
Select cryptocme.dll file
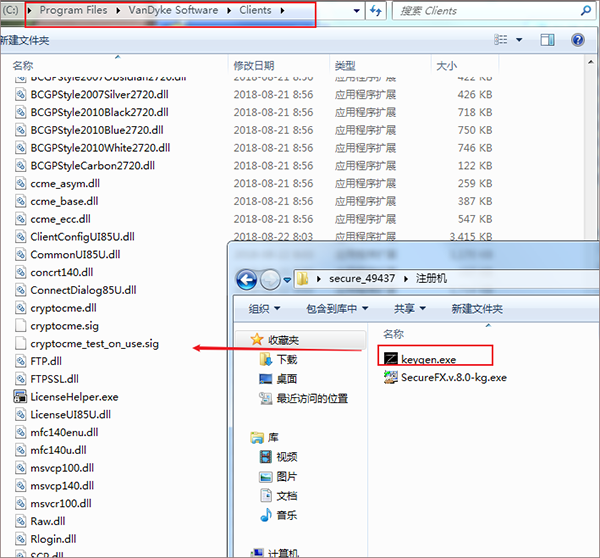click(x=64, y=308)
